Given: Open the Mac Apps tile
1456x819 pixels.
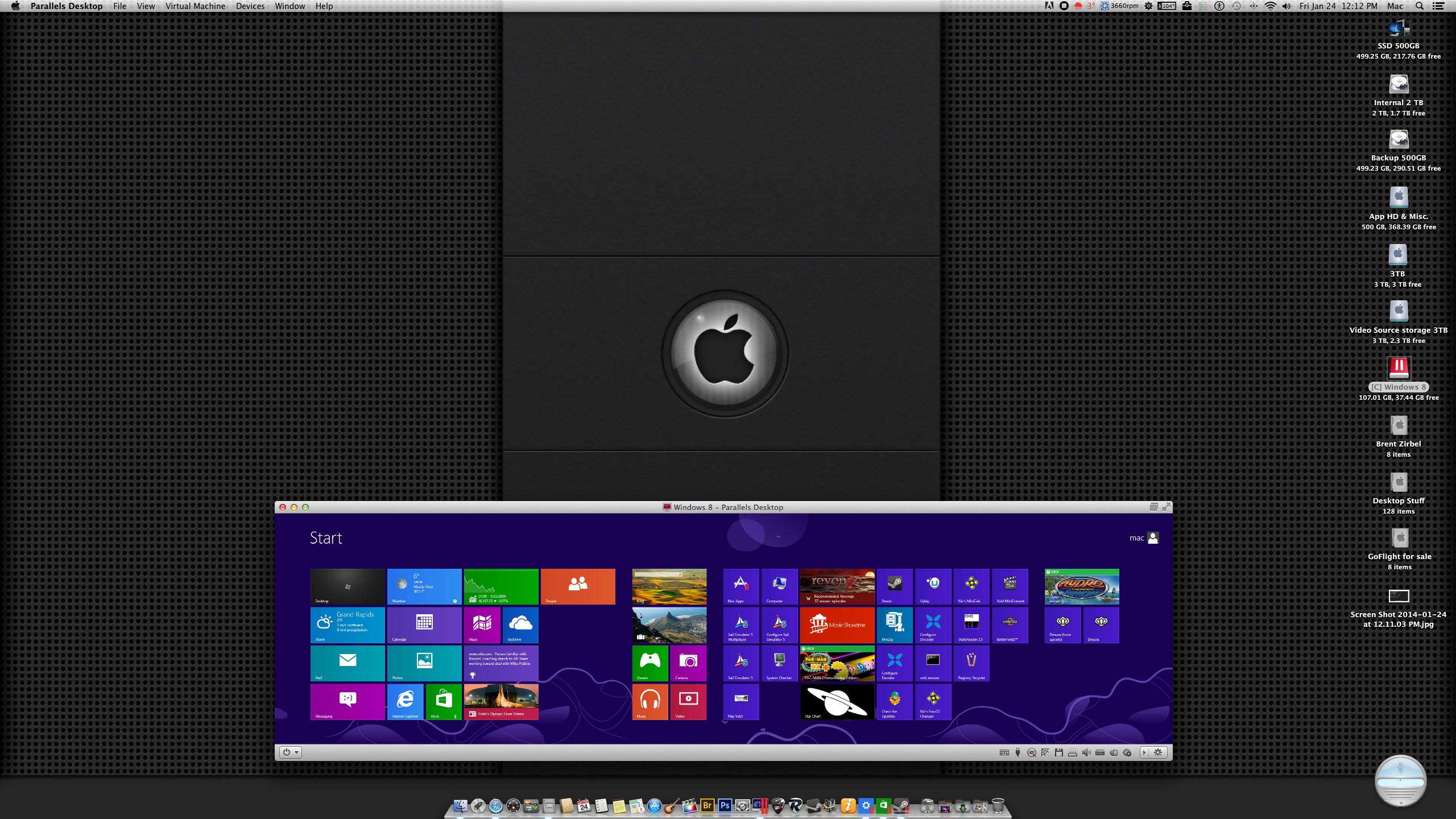Looking at the screenshot, I should pos(741,586).
